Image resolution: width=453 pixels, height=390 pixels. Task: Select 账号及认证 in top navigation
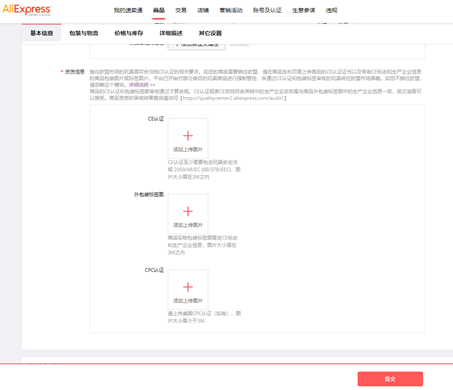[x=267, y=10]
